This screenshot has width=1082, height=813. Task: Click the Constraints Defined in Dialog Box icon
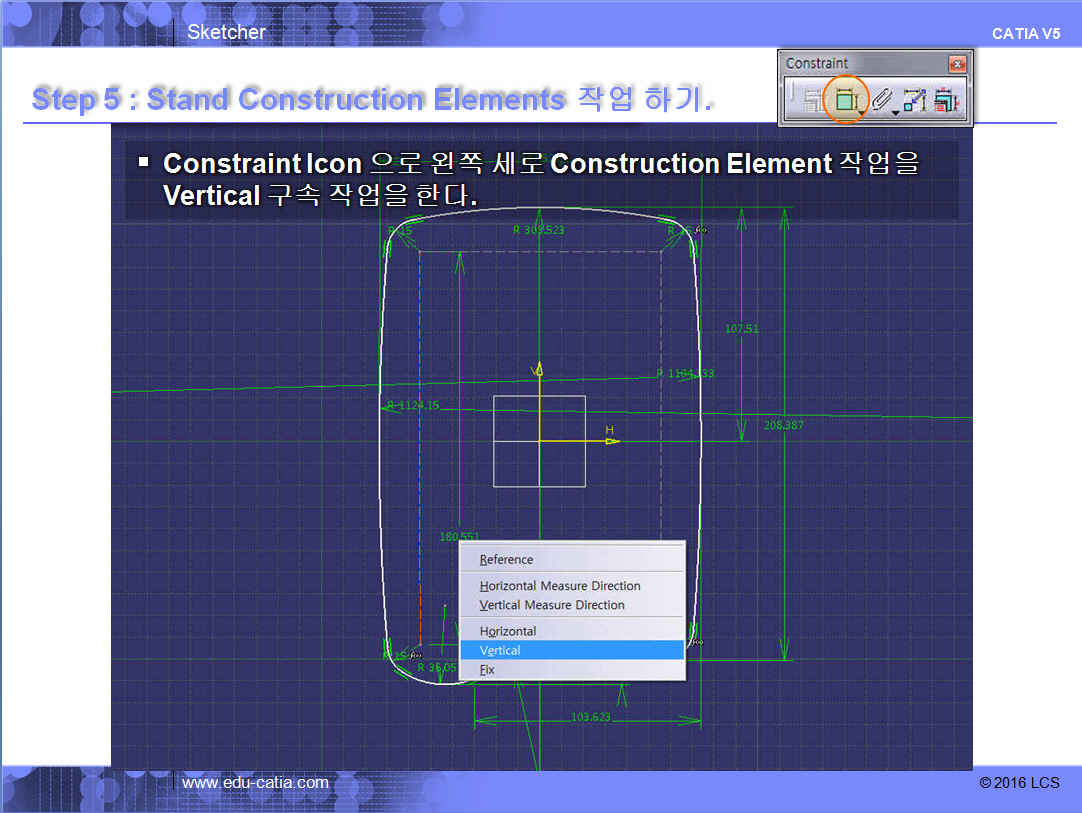(813, 100)
